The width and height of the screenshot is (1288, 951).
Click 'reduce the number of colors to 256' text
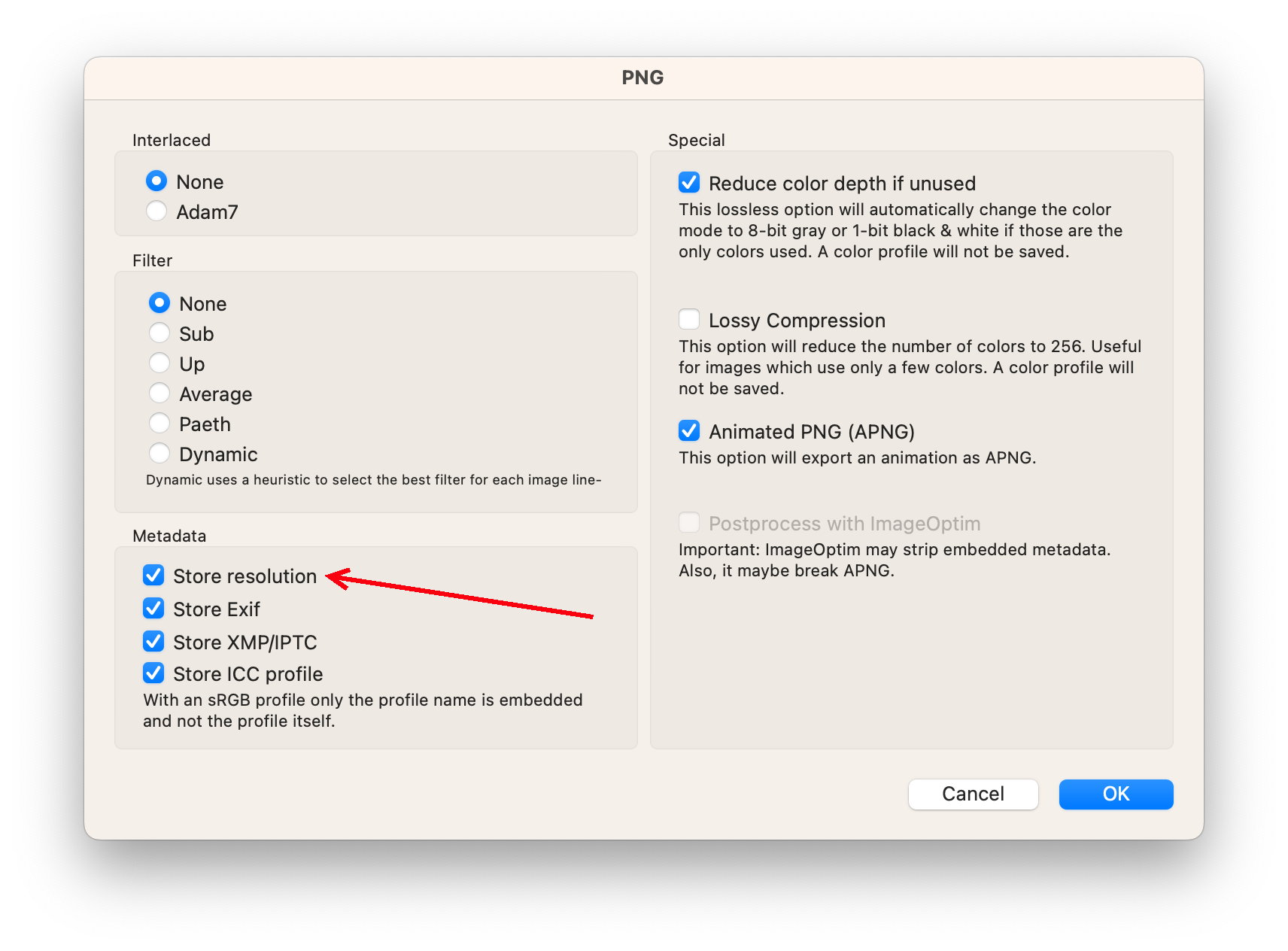coord(910,367)
